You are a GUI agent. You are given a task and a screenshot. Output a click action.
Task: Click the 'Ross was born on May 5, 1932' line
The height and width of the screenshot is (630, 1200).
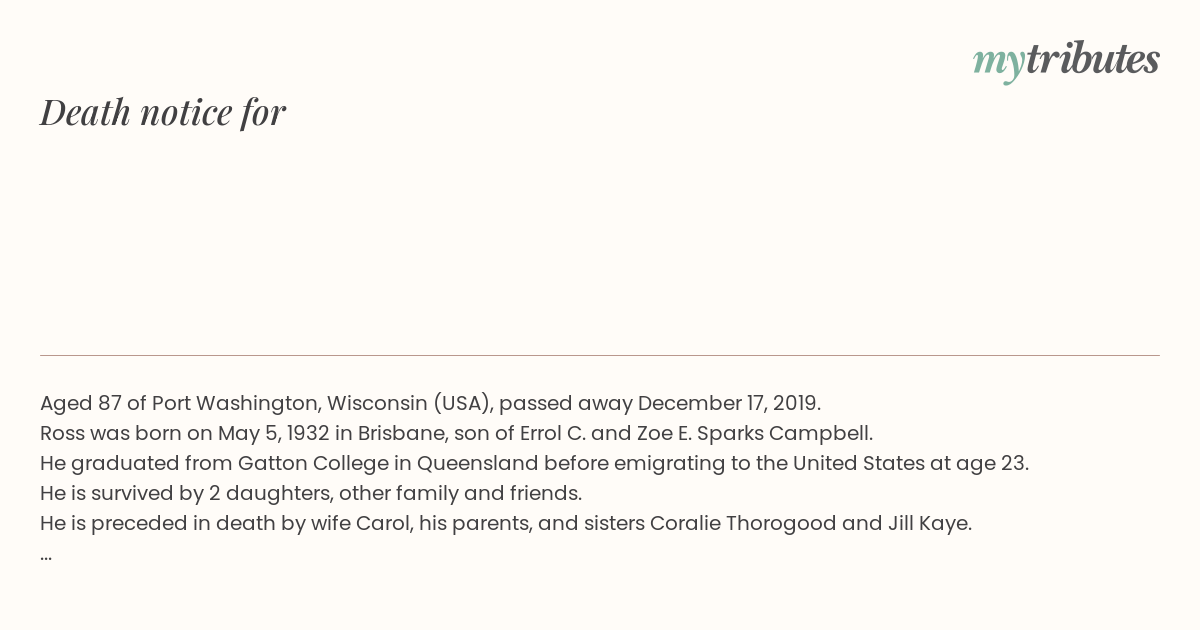(456, 434)
